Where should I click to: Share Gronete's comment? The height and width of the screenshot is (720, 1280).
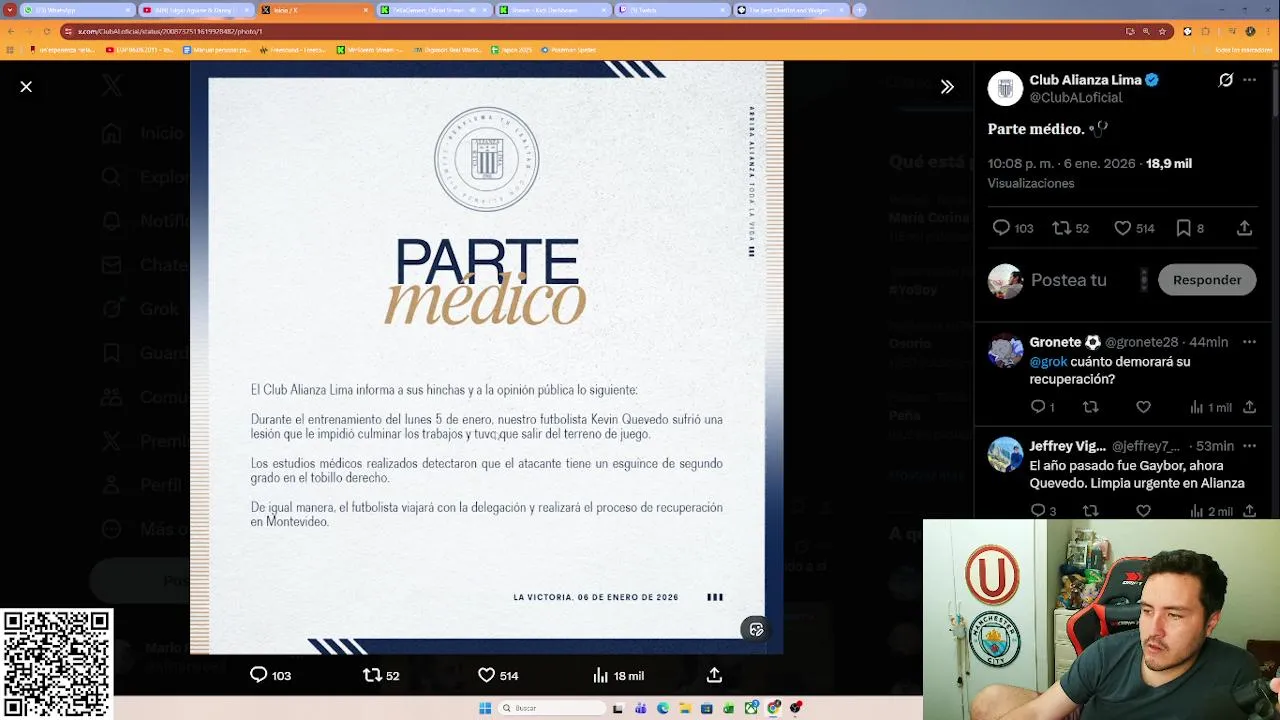pyautogui.click(x=1249, y=407)
